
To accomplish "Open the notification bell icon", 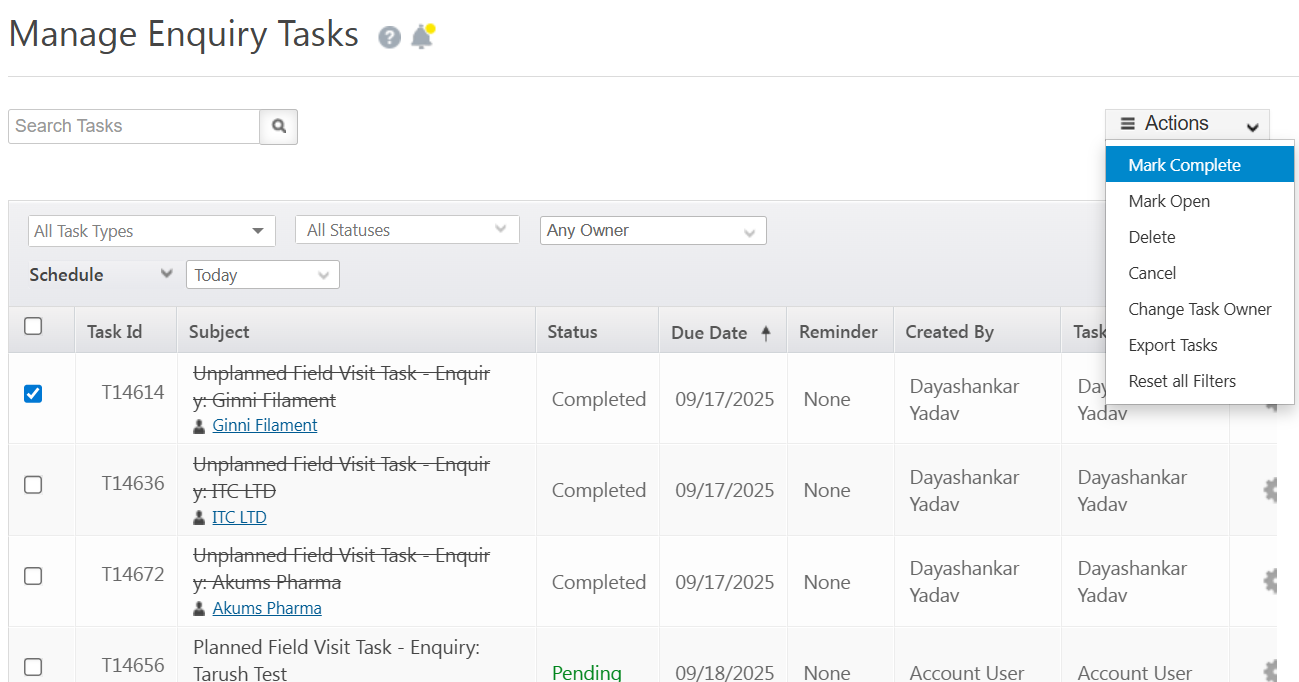I will point(422,37).
